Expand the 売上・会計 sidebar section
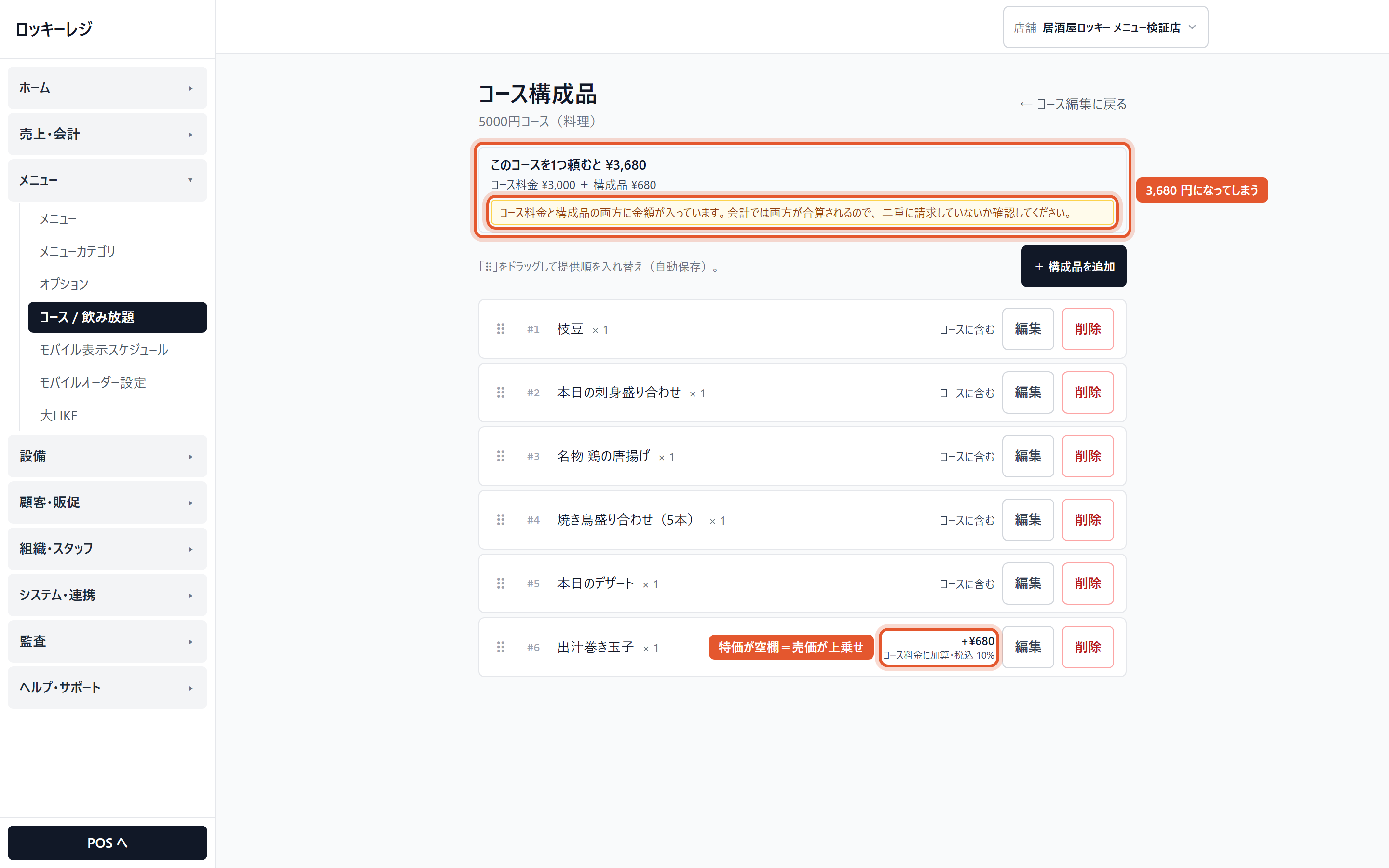1389x868 pixels. (x=108, y=134)
